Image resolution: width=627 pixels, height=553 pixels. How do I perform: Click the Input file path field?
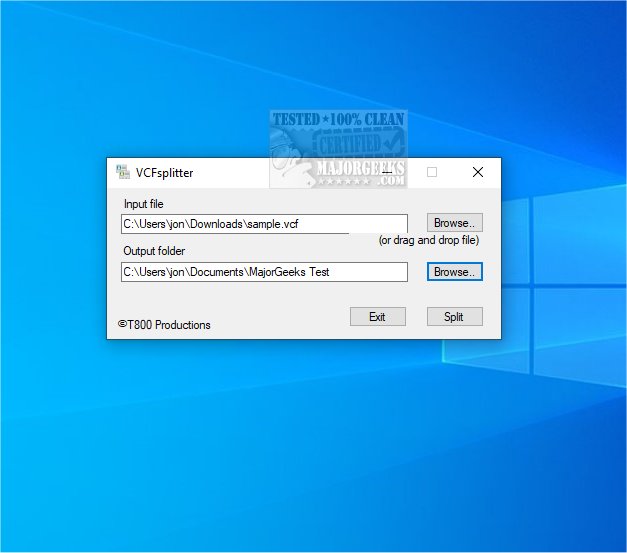click(264, 224)
